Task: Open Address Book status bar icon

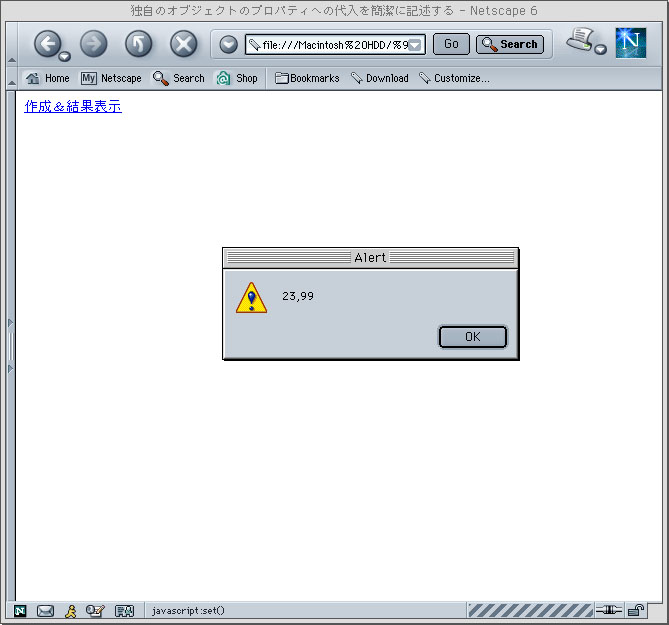Action: click(x=125, y=611)
